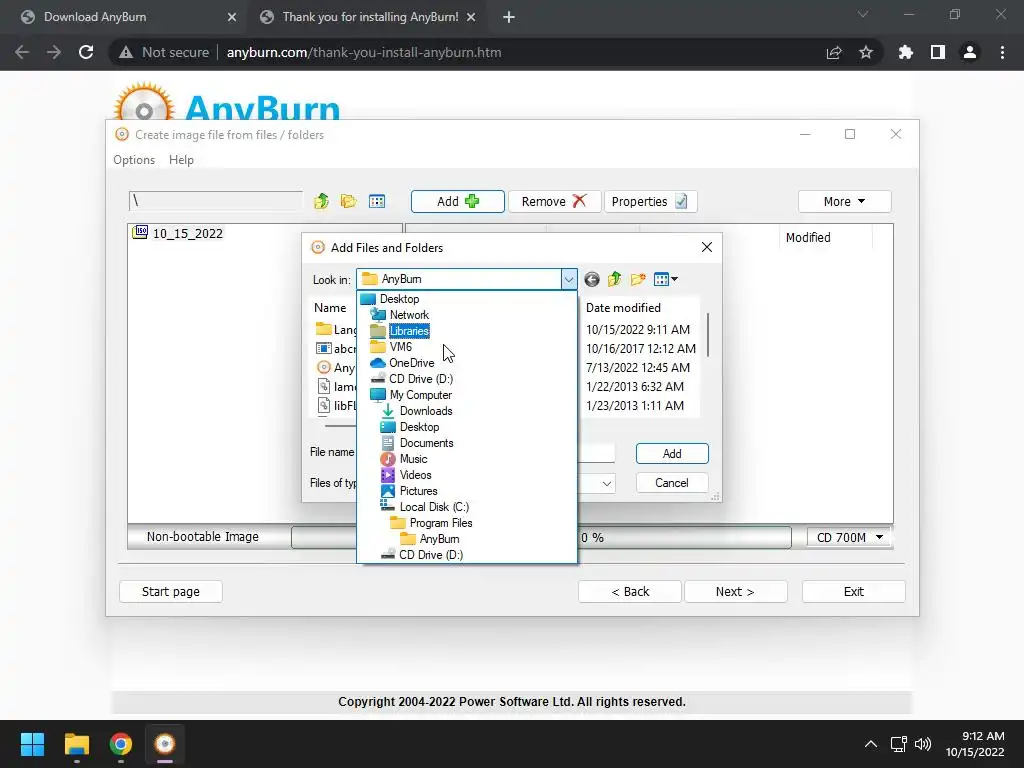This screenshot has width=1024, height=768.
Task: Bookmark this page with the star icon
Action: pyautogui.click(x=866, y=52)
